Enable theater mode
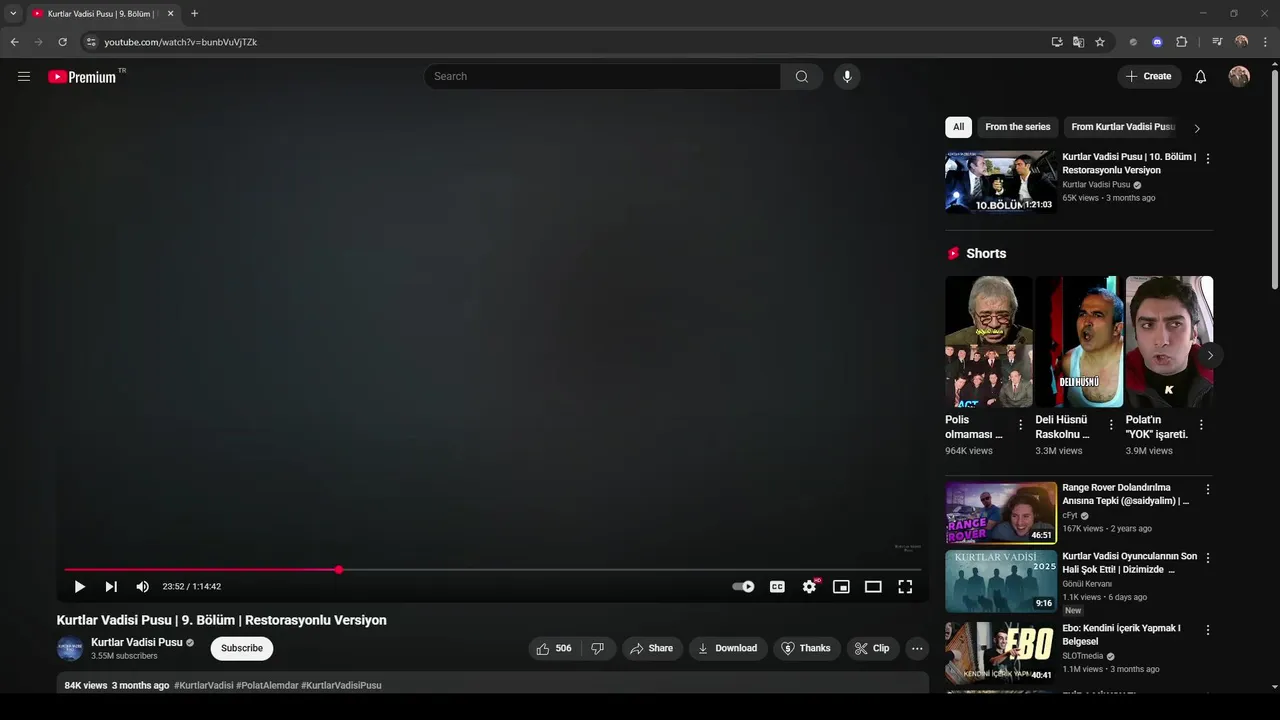The image size is (1280, 720). click(873, 587)
